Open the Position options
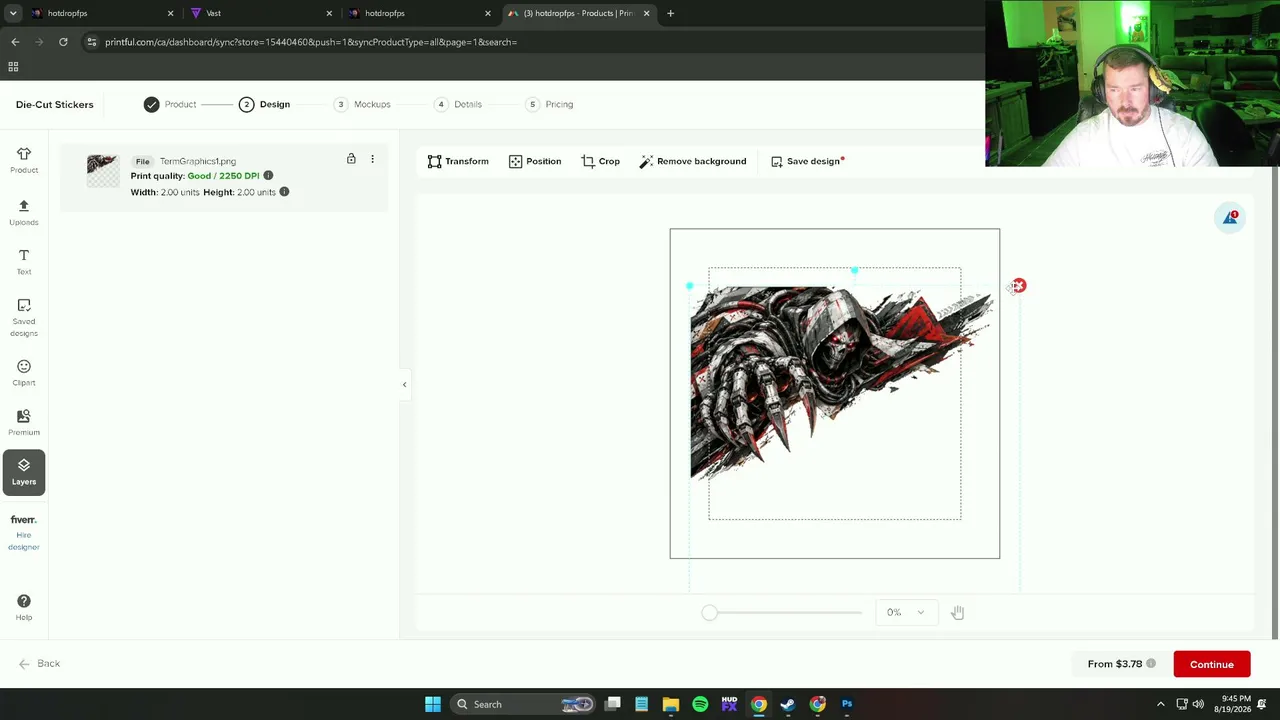Image resolution: width=1280 pixels, height=720 pixels. 535,161
